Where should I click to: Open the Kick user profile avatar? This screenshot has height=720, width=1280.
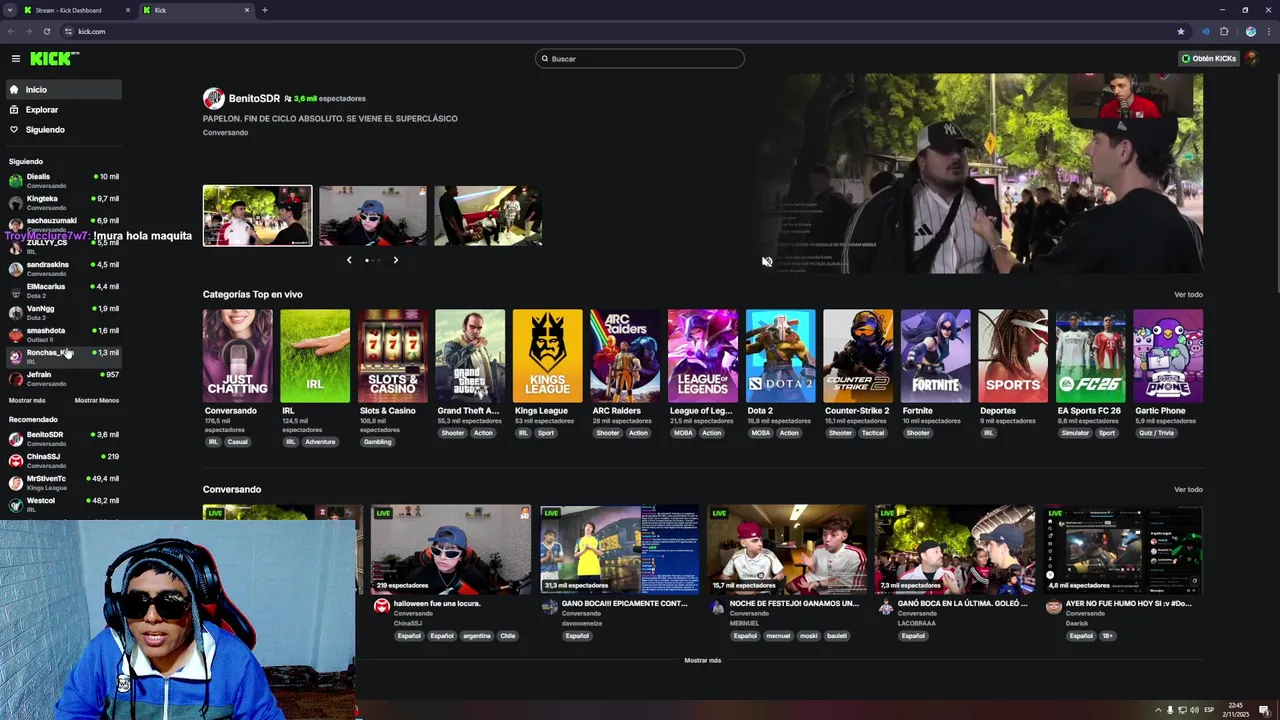[x=1251, y=58]
